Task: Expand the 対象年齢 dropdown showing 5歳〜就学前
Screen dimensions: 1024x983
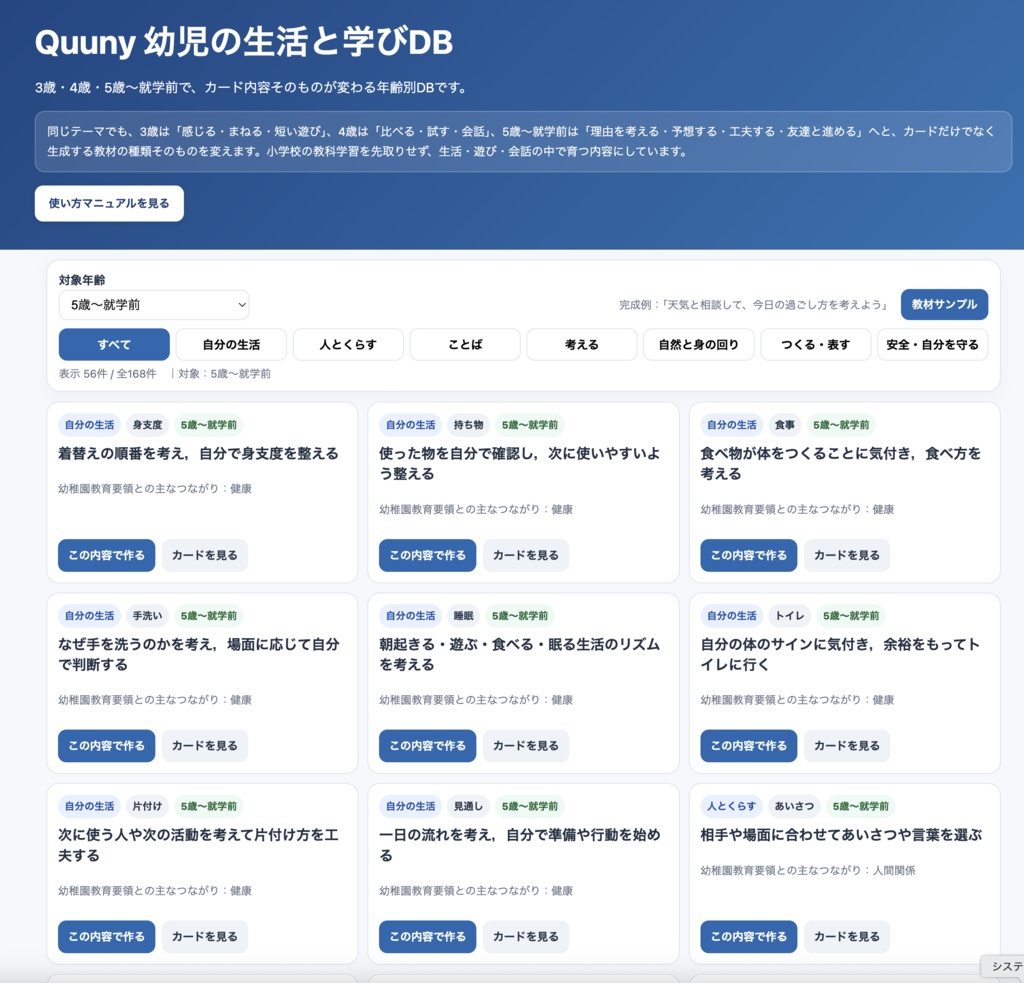Action: (x=153, y=304)
